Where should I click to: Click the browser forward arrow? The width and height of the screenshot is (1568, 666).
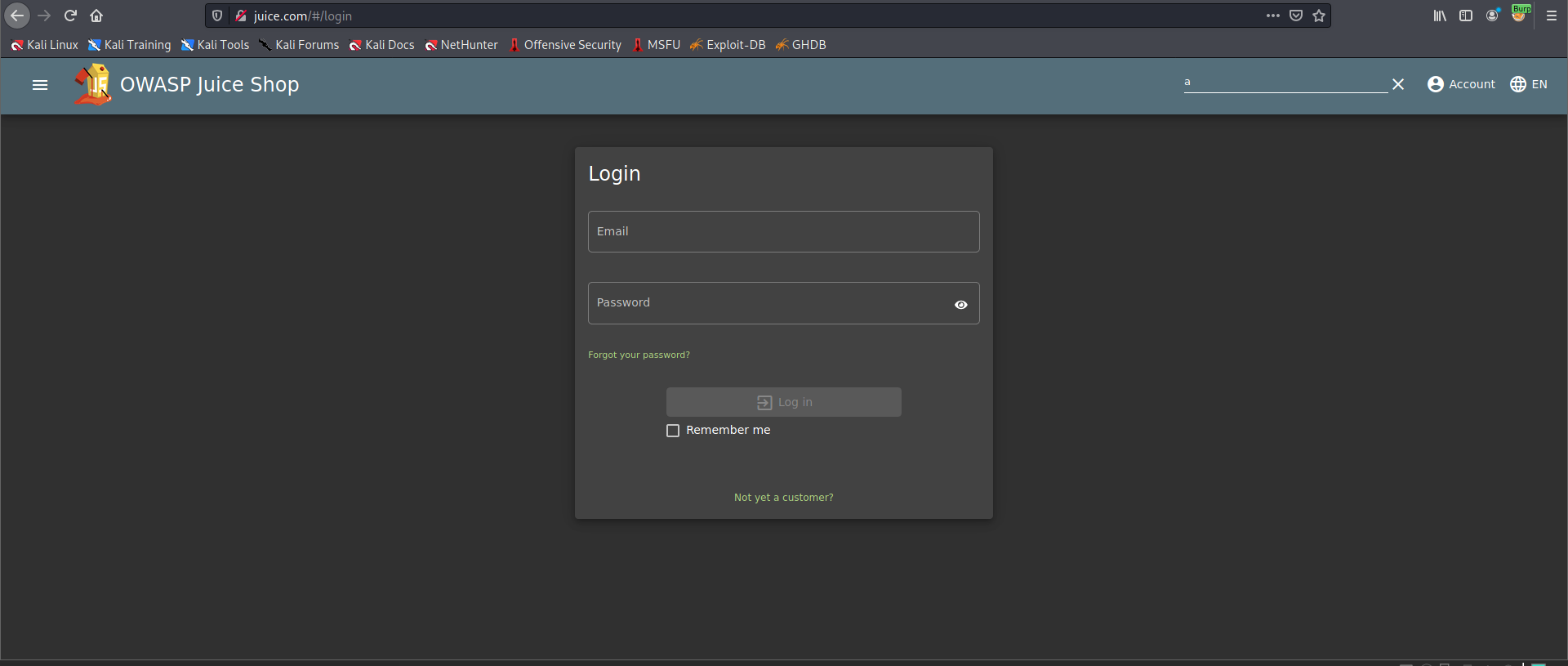(44, 16)
